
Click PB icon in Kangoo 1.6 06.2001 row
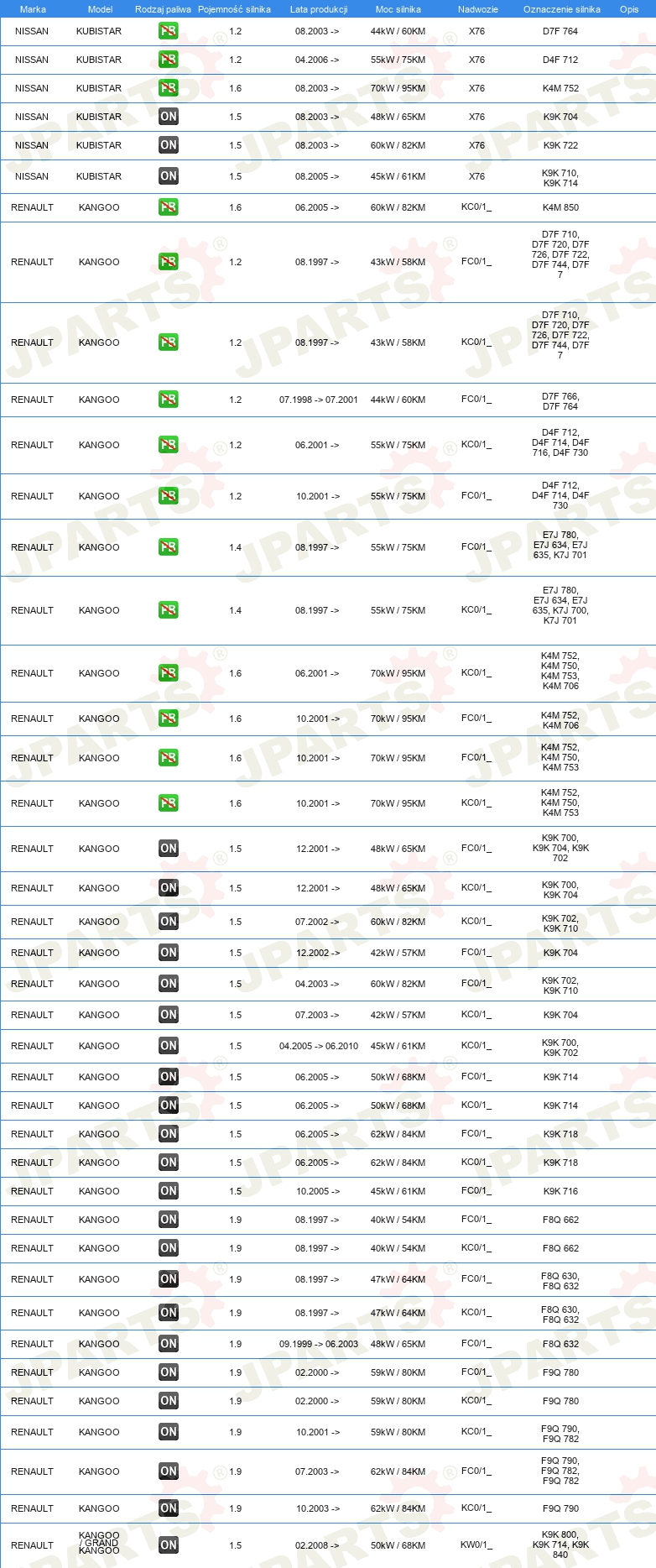tap(169, 673)
